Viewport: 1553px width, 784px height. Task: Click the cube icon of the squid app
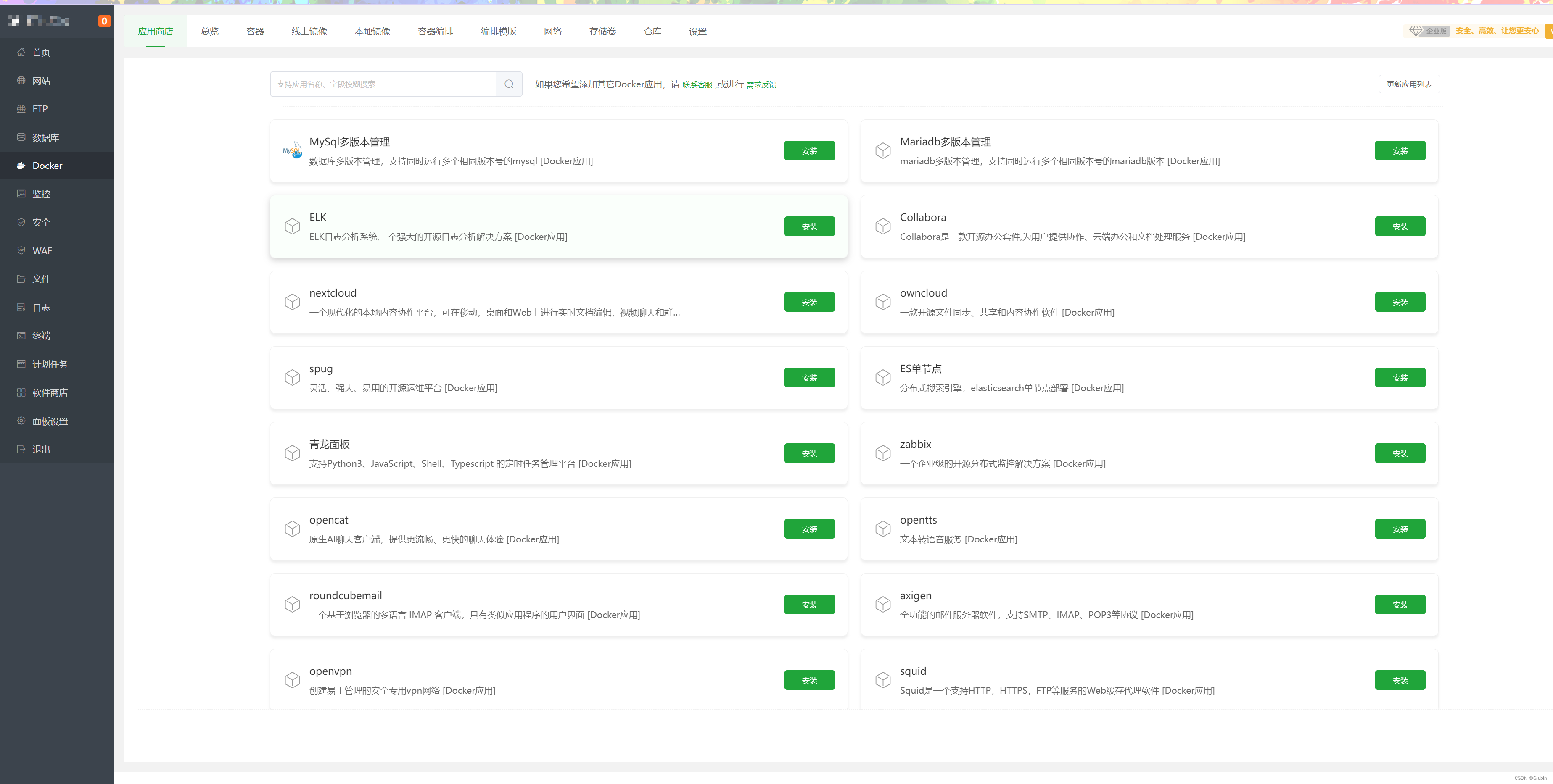[x=883, y=680]
